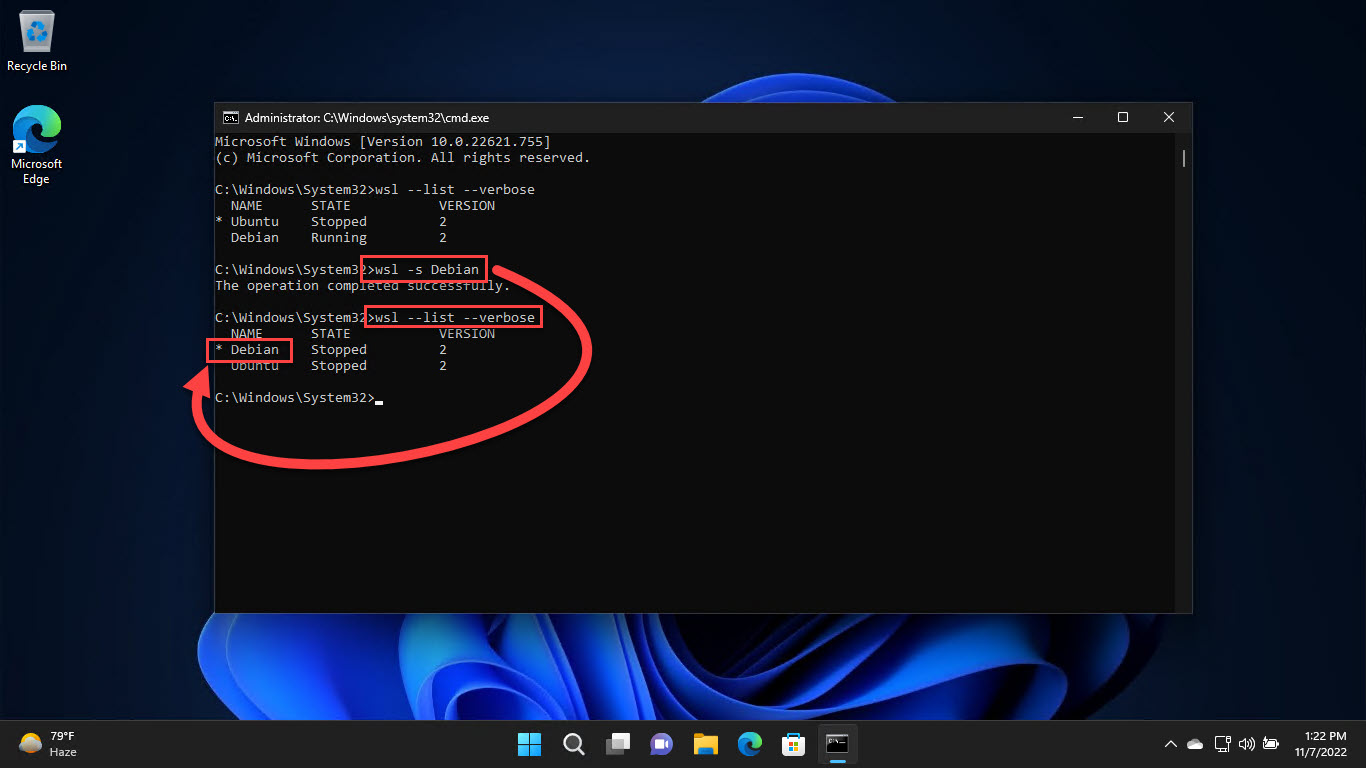Open network settings from the system tray
1366x768 pixels.
point(1222,744)
